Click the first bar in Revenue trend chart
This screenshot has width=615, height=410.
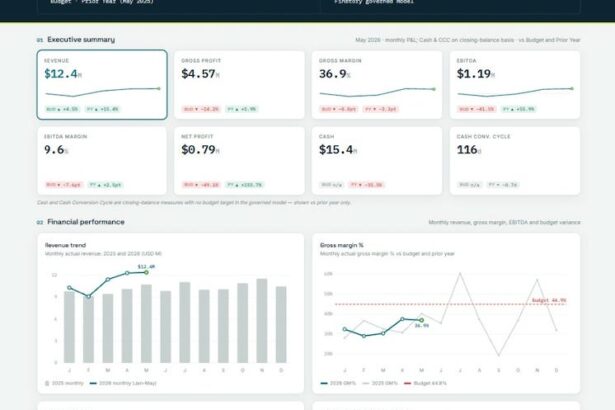(x=69, y=327)
